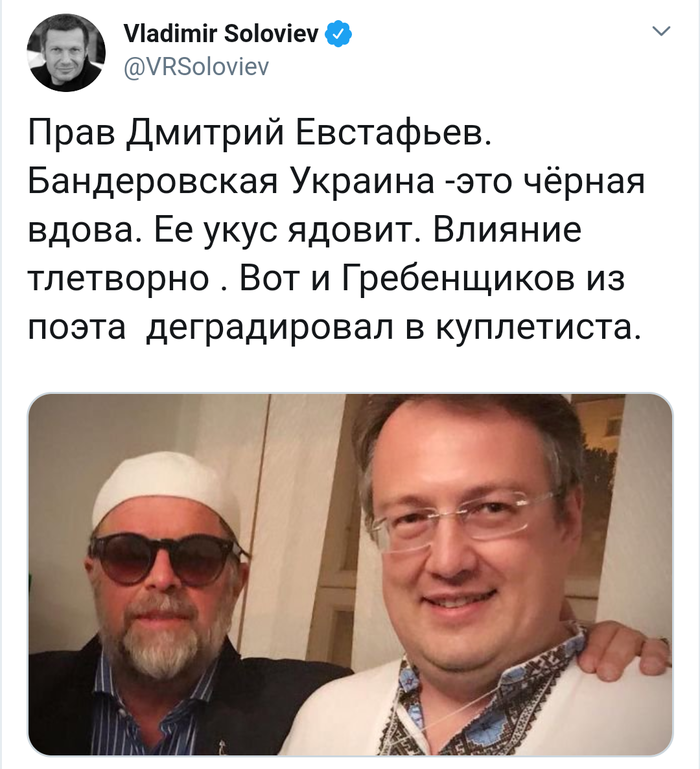Screen dimensions: 700x769
Task: Click the word 'деградировал' in the tweet
Action: point(269,329)
